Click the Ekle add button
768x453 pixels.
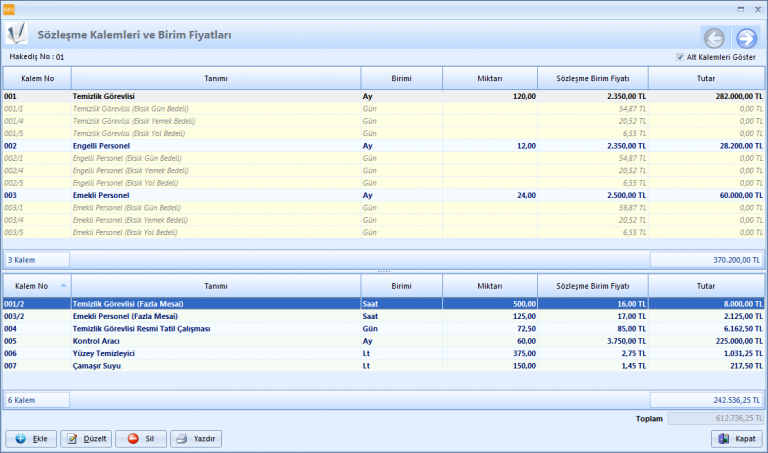coord(31,439)
